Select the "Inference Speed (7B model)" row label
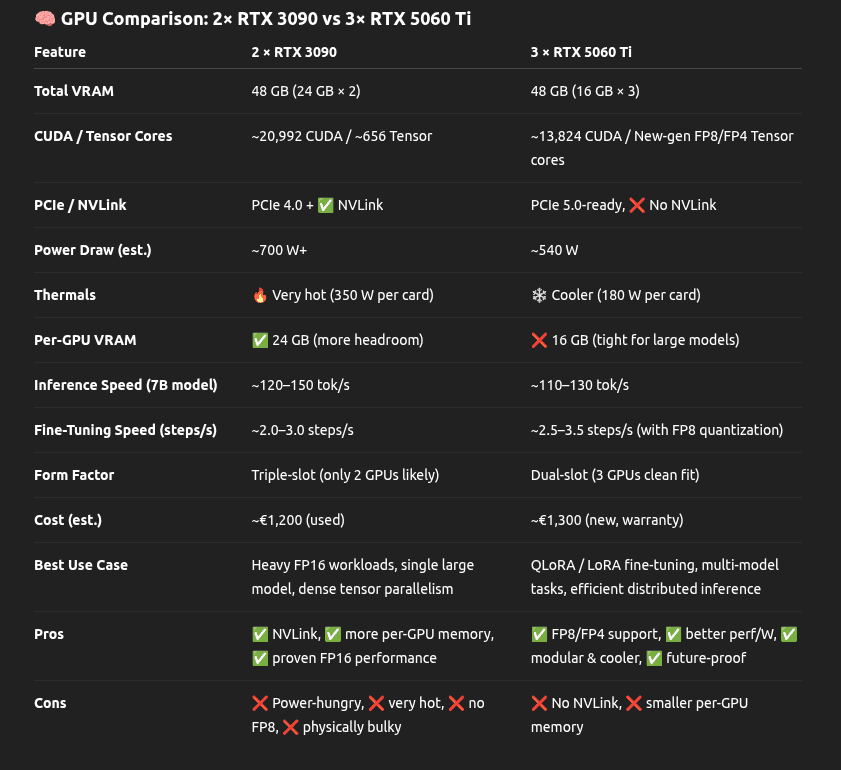The image size is (841, 770). pyautogui.click(x=125, y=385)
